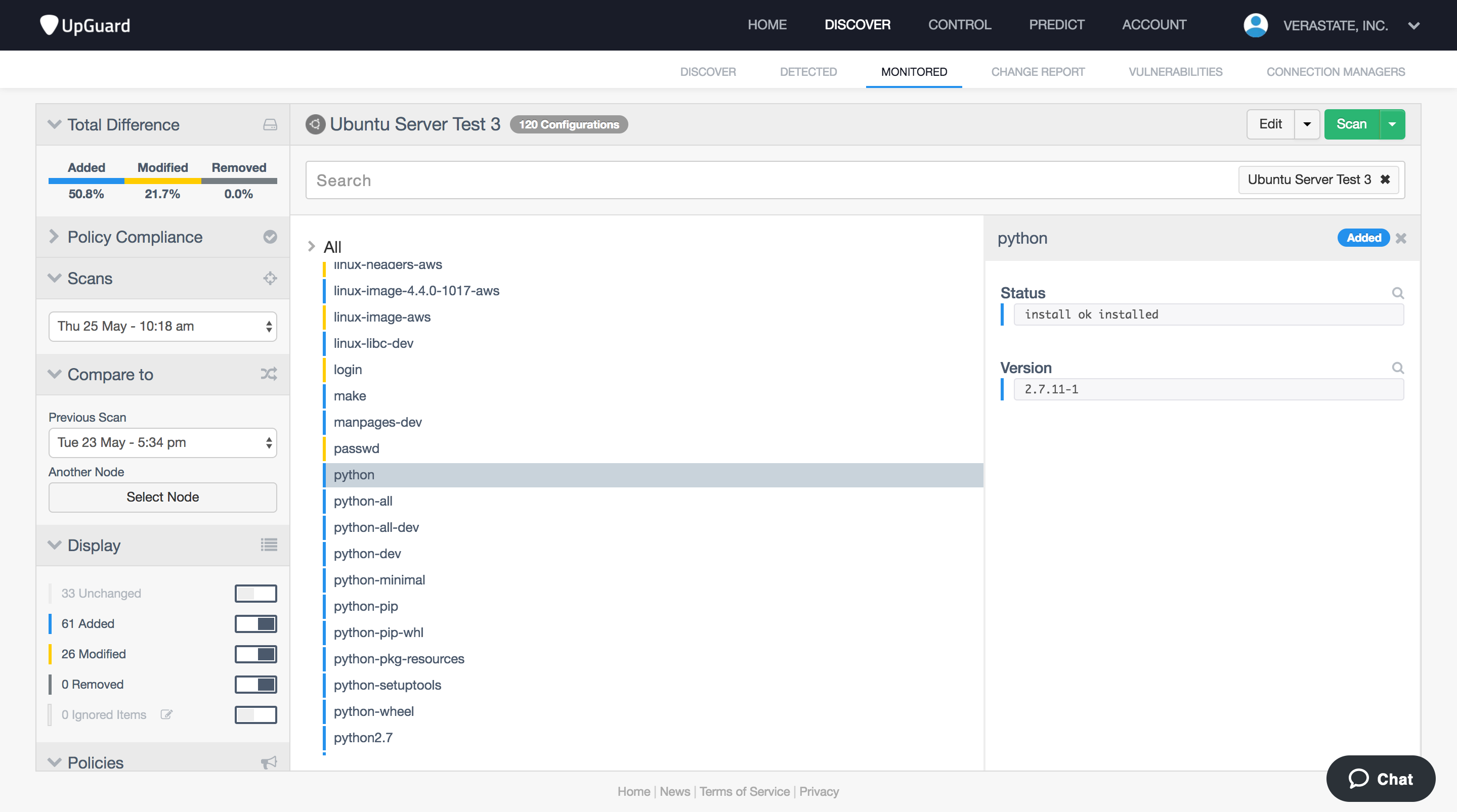The height and width of the screenshot is (812, 1457).
Task: Switch to the Change Report tab
Action: (1037, 72)
